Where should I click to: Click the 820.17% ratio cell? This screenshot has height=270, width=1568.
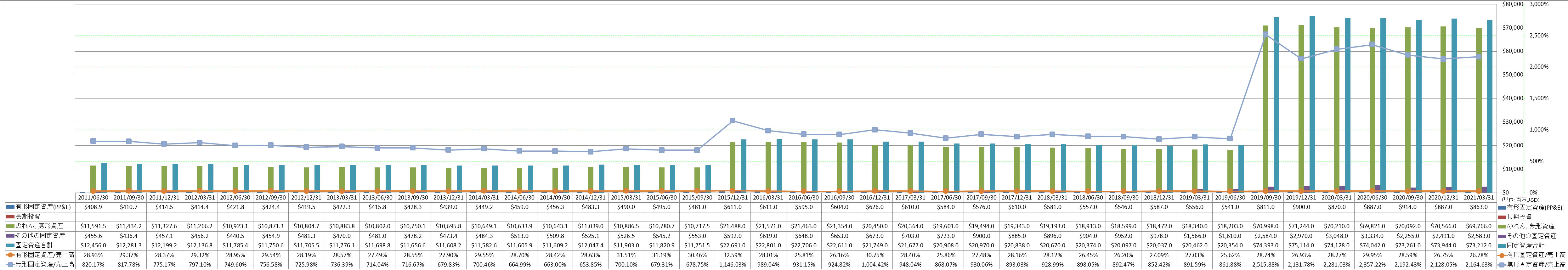click(x=93, y=265)
